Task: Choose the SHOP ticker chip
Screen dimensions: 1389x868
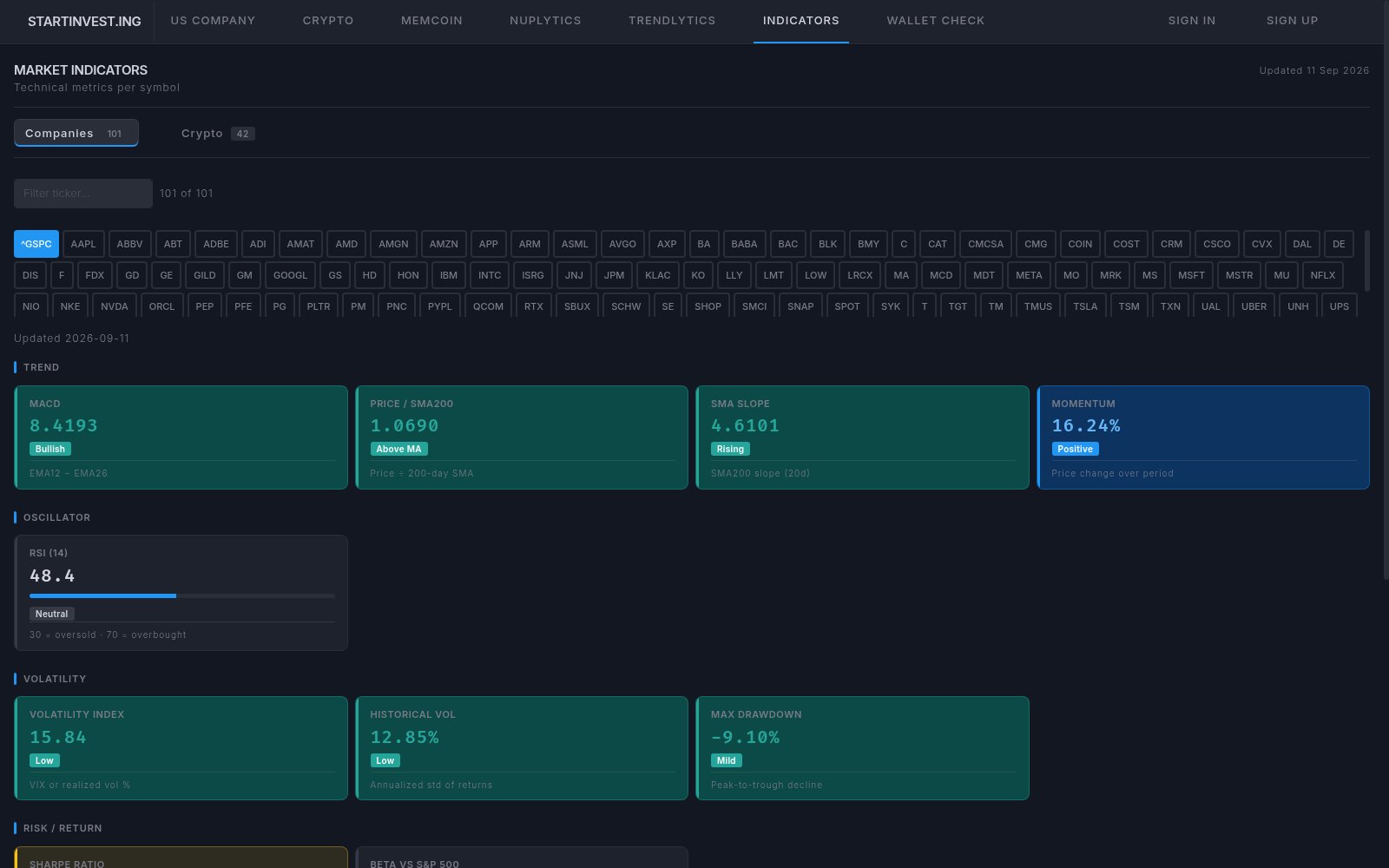Action: pos(708,306)
